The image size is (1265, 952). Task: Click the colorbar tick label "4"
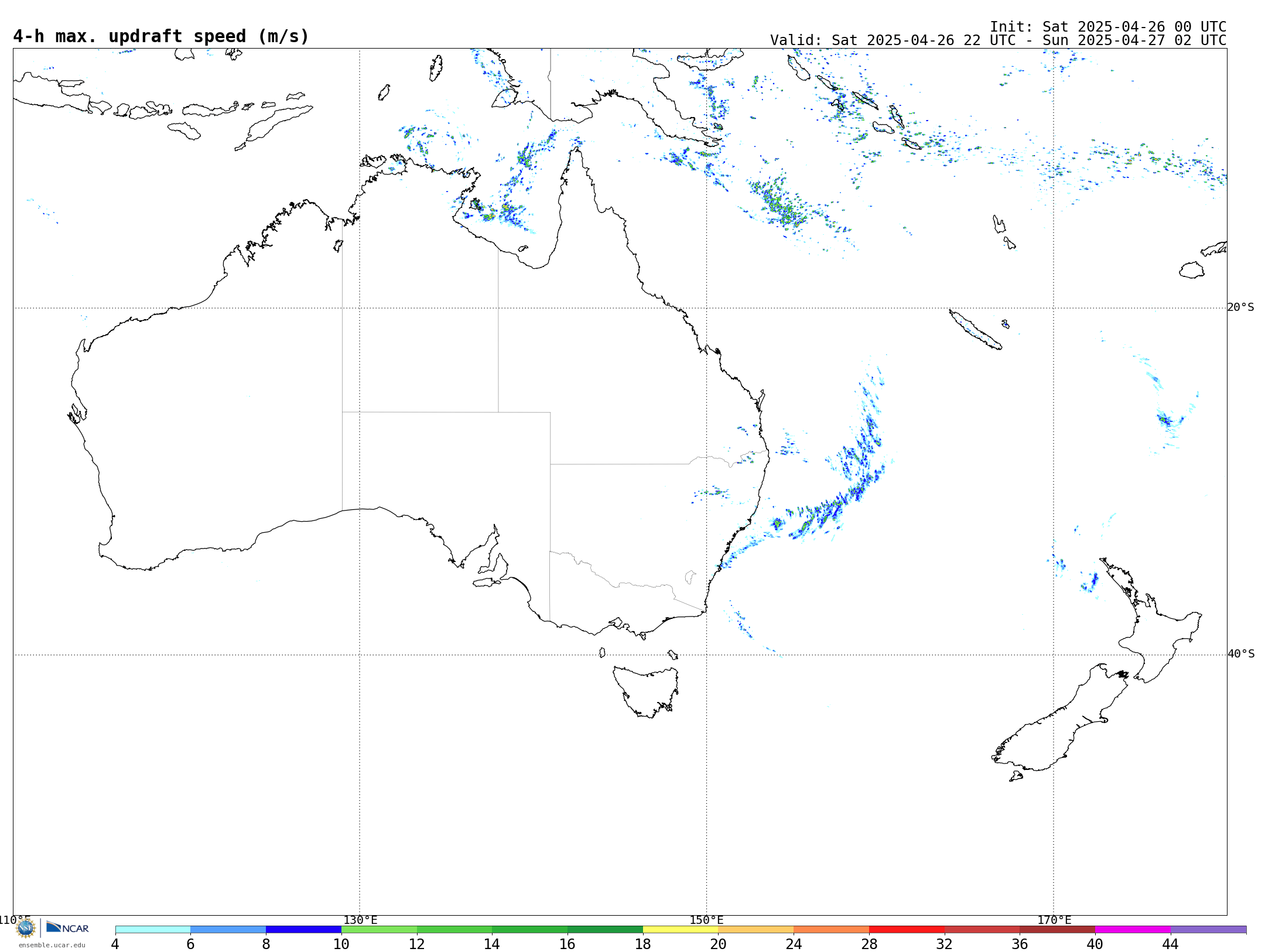(115, 944)
